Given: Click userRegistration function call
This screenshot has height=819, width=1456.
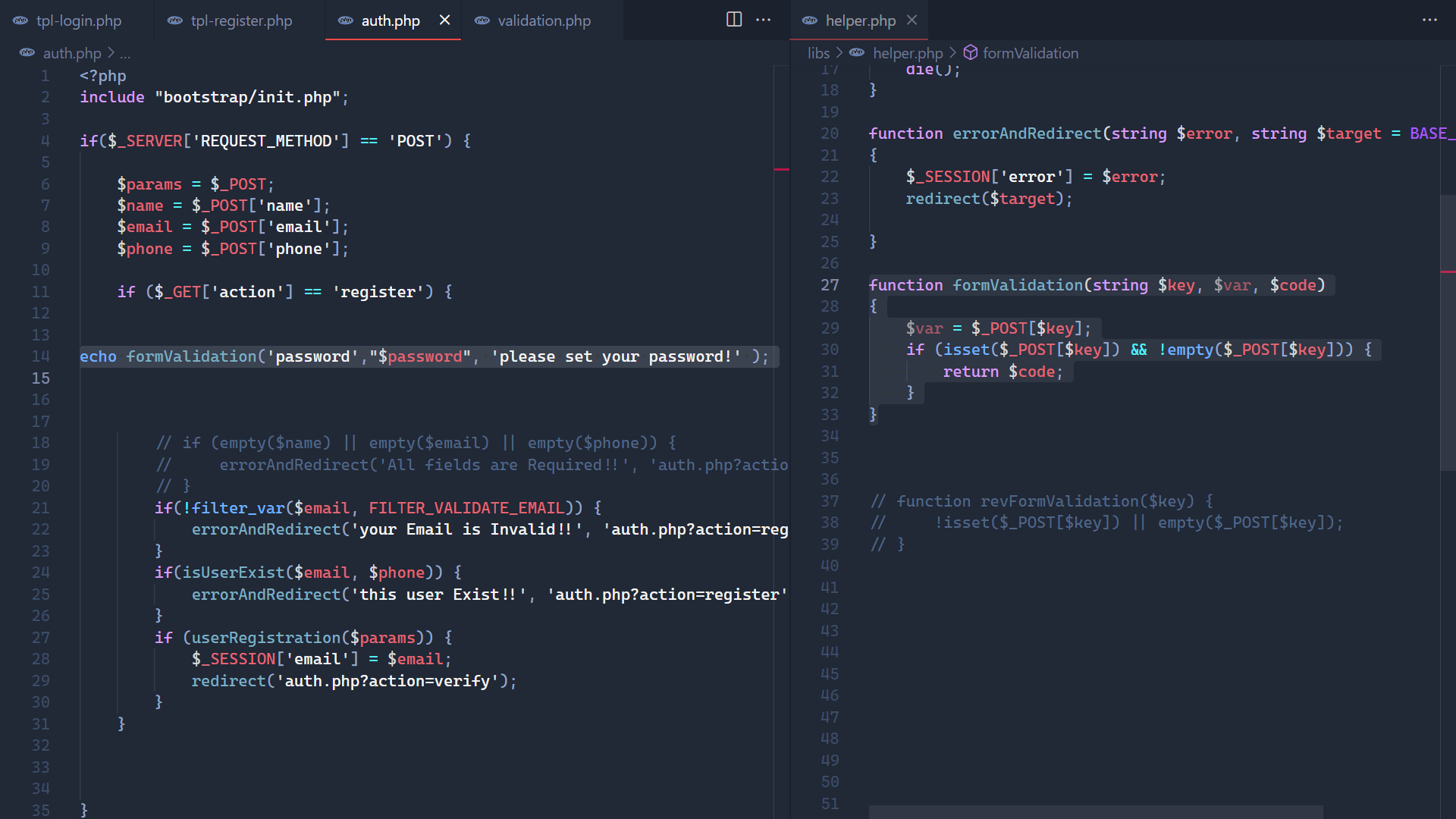Looking at the screenshot, I should (266, 638).
